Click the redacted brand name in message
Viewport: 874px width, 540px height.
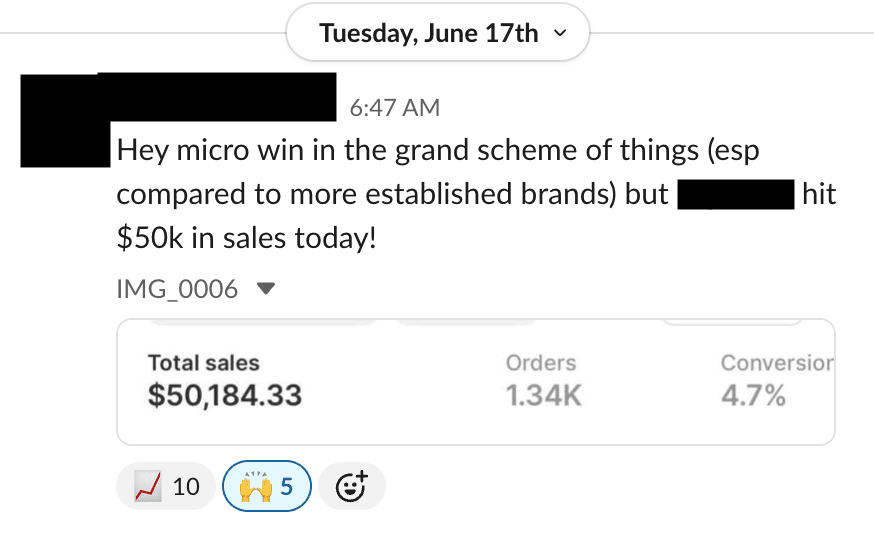(x=735, y=195)
